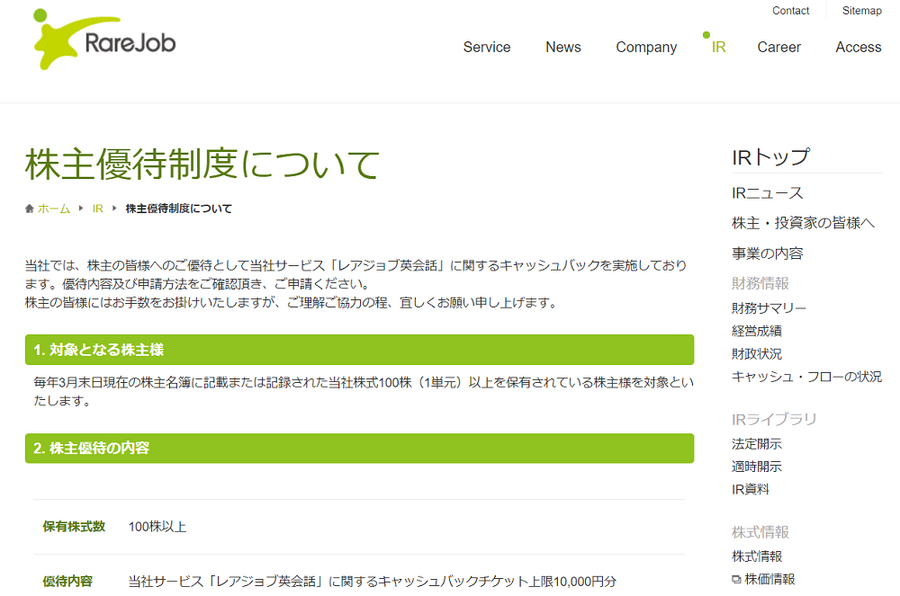
Task: Click the gray 株式情報 section heading
Action: 760,532
